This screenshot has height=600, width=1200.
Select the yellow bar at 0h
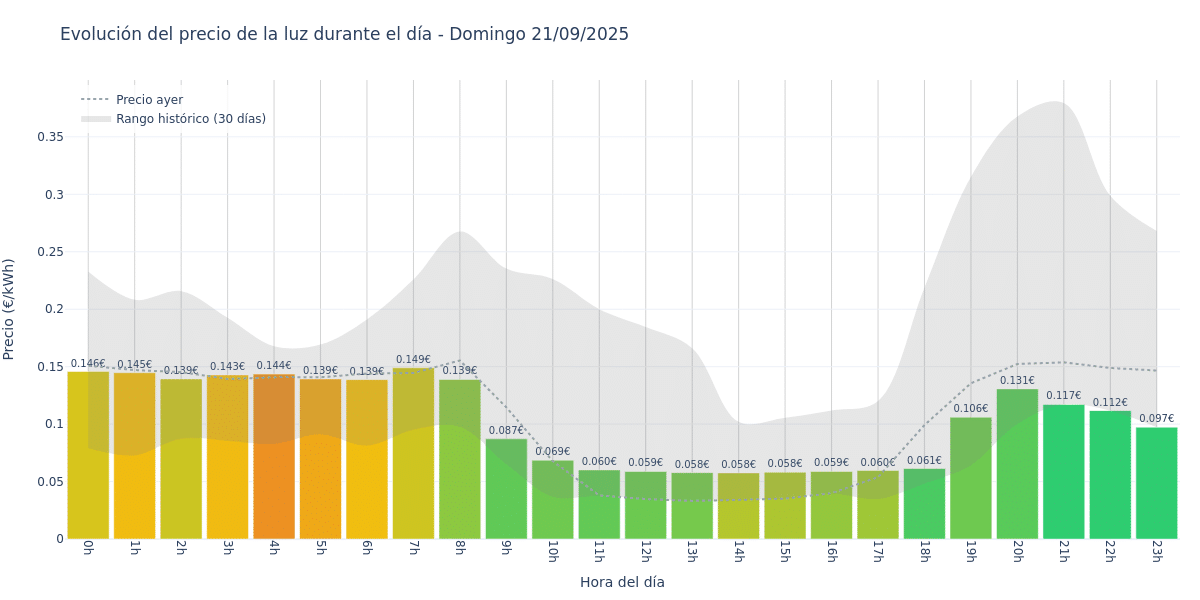click(88, 455)
